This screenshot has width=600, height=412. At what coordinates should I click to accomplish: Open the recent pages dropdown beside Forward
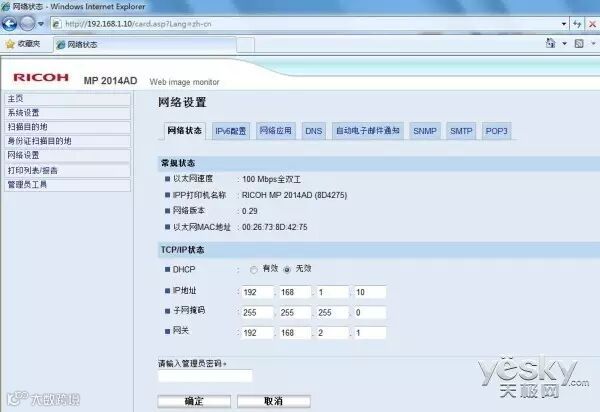(x=41, y=24)
